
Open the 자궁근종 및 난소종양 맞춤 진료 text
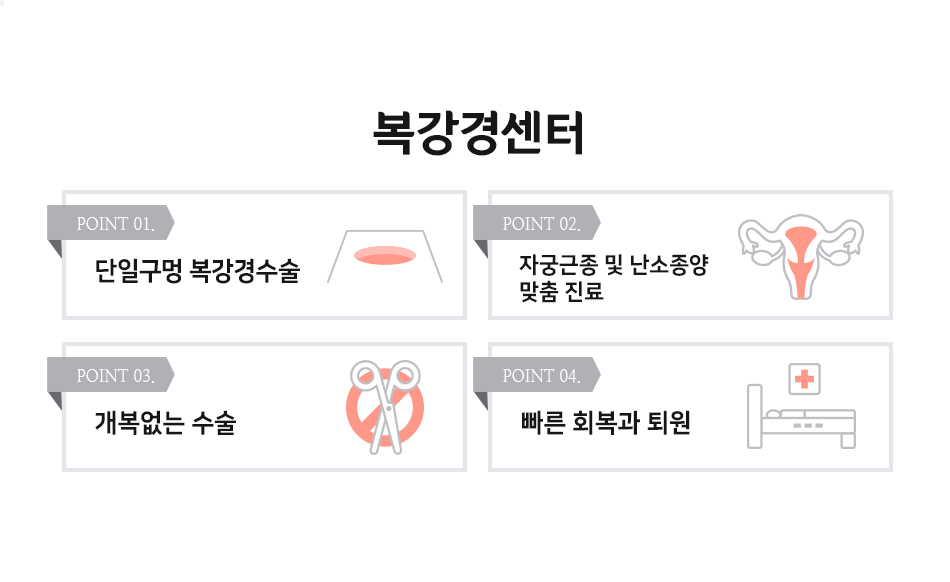[614, 278]
